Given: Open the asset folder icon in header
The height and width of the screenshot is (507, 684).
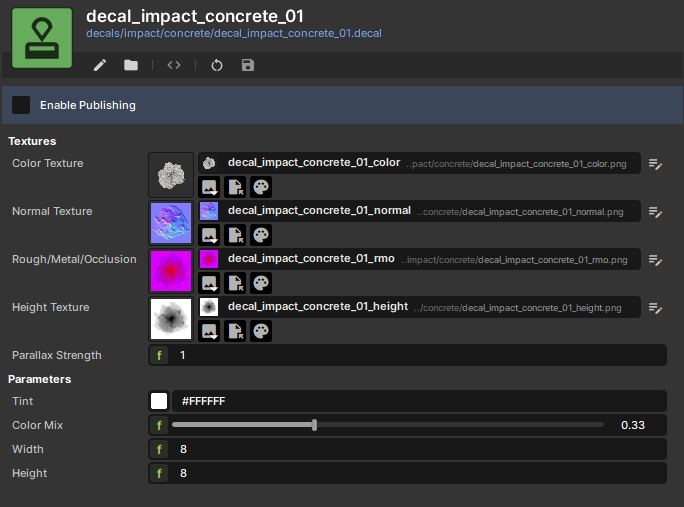Looking at the screenshot, I should (x=131, y=65).
